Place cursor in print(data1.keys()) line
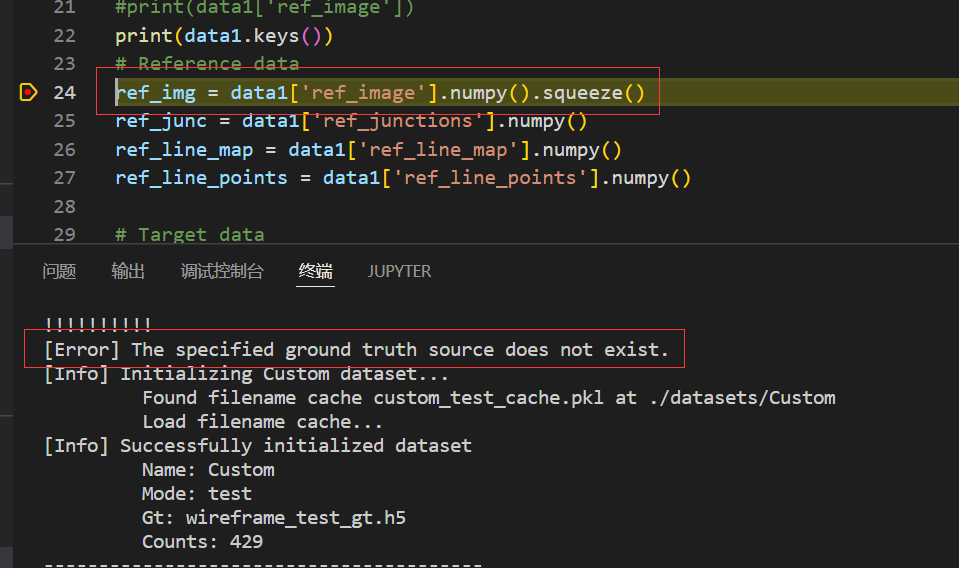 point(224,36)
